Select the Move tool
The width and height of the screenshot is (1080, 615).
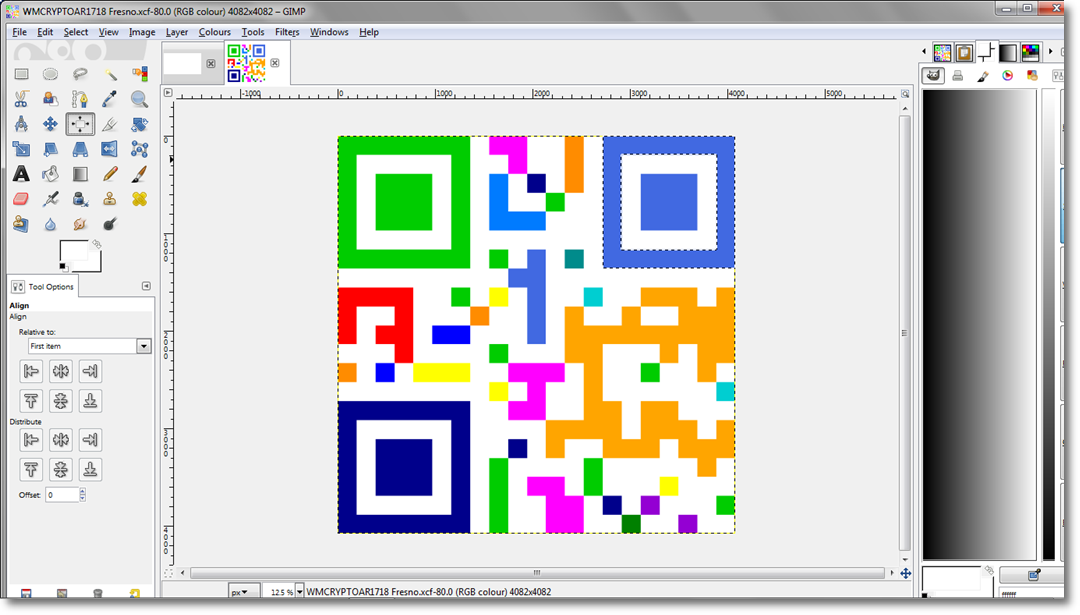coord(50,124)
